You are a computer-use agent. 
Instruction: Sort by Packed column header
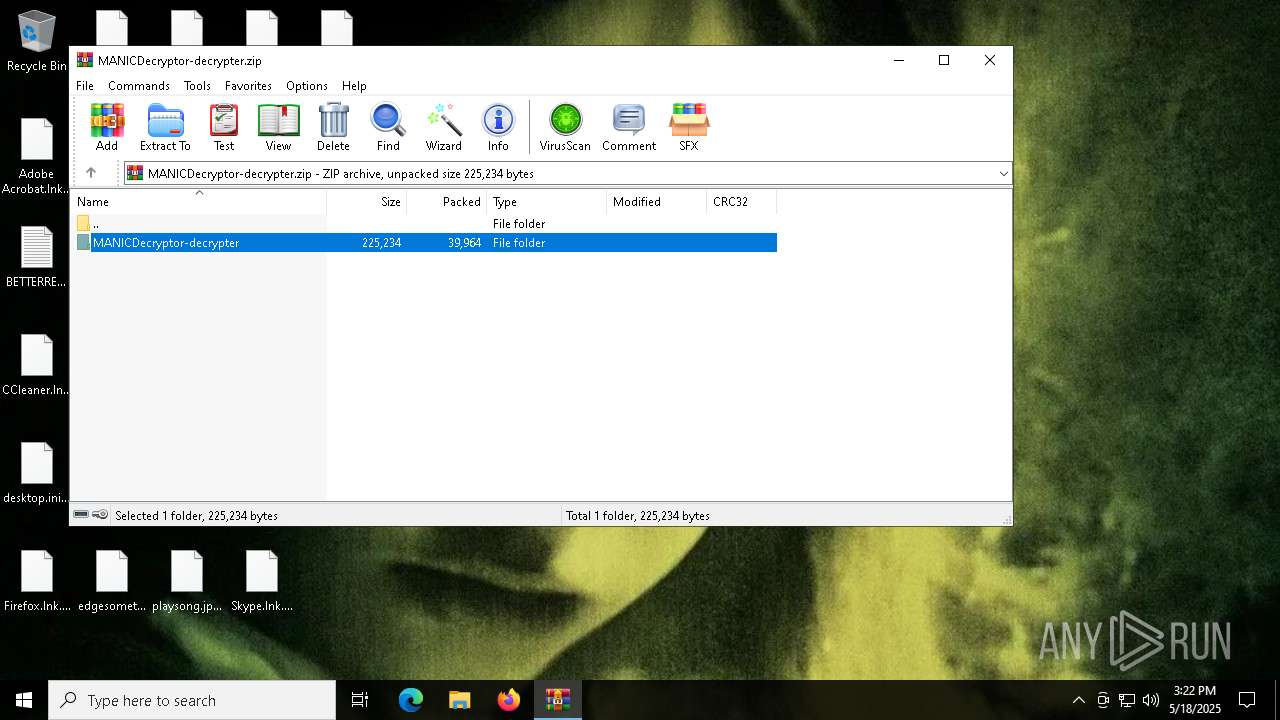pos(447,202)
